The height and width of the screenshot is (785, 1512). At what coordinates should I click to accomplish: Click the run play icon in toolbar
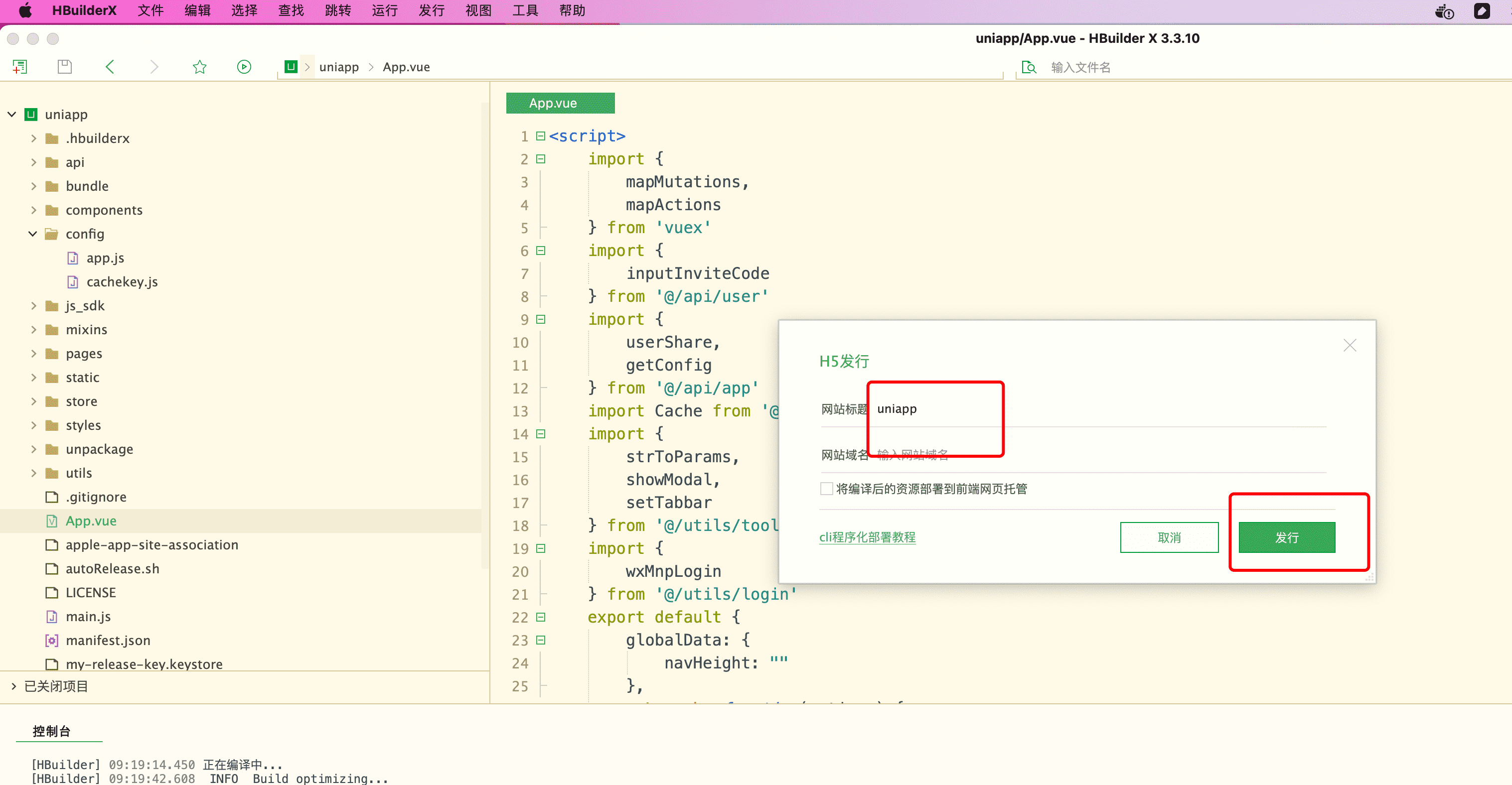pyautogui.click(x=244, y=67)
